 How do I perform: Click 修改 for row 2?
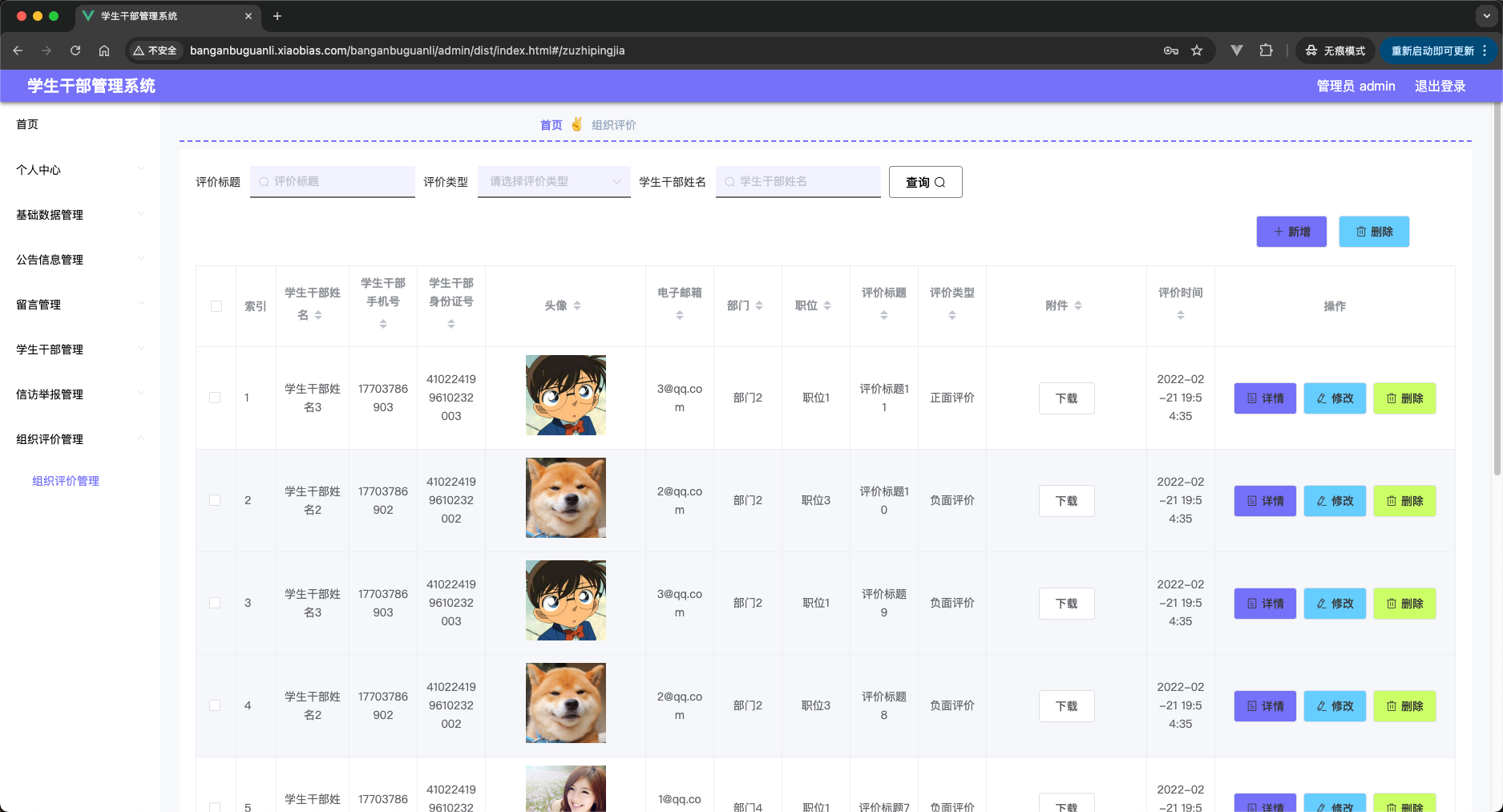(1335, 501)
